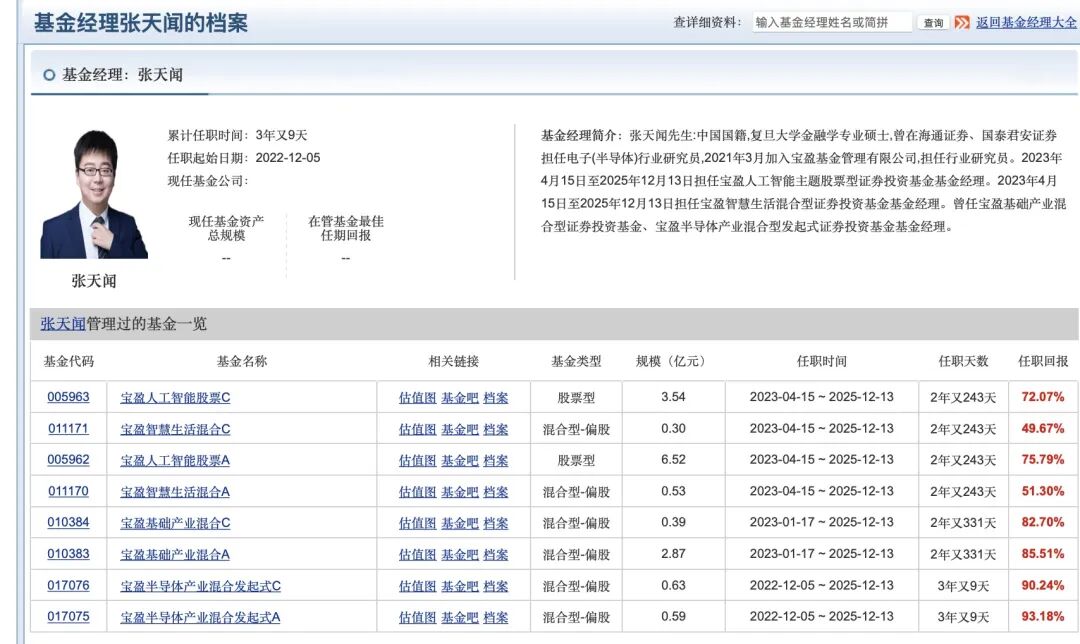Open 估值图 for fund 005962
This screenshot has height=644, width=1080.
(417, 460)
